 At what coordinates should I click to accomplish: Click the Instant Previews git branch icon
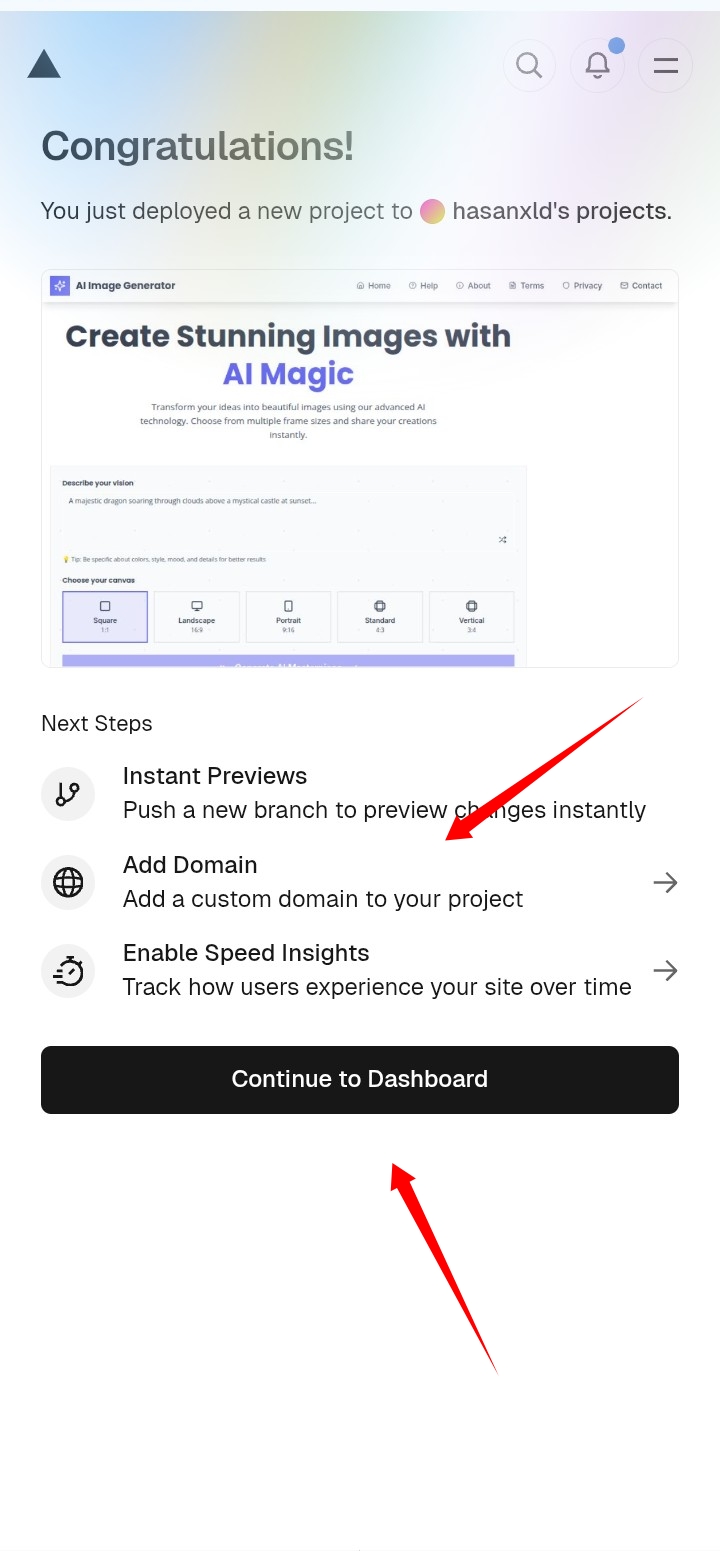point(68,794)
